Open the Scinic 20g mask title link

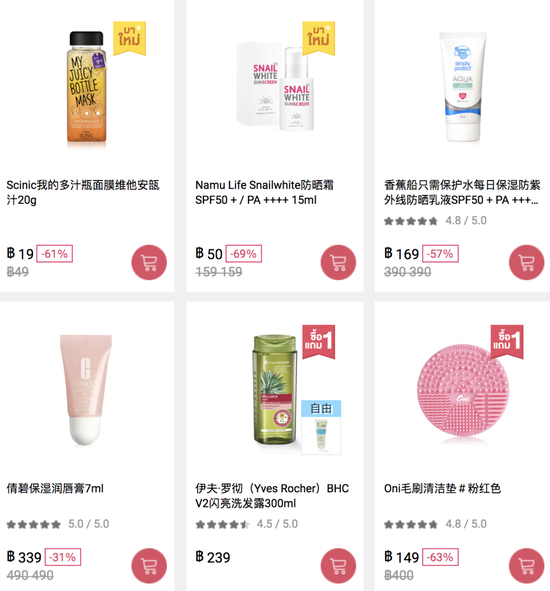pos(83,192)
